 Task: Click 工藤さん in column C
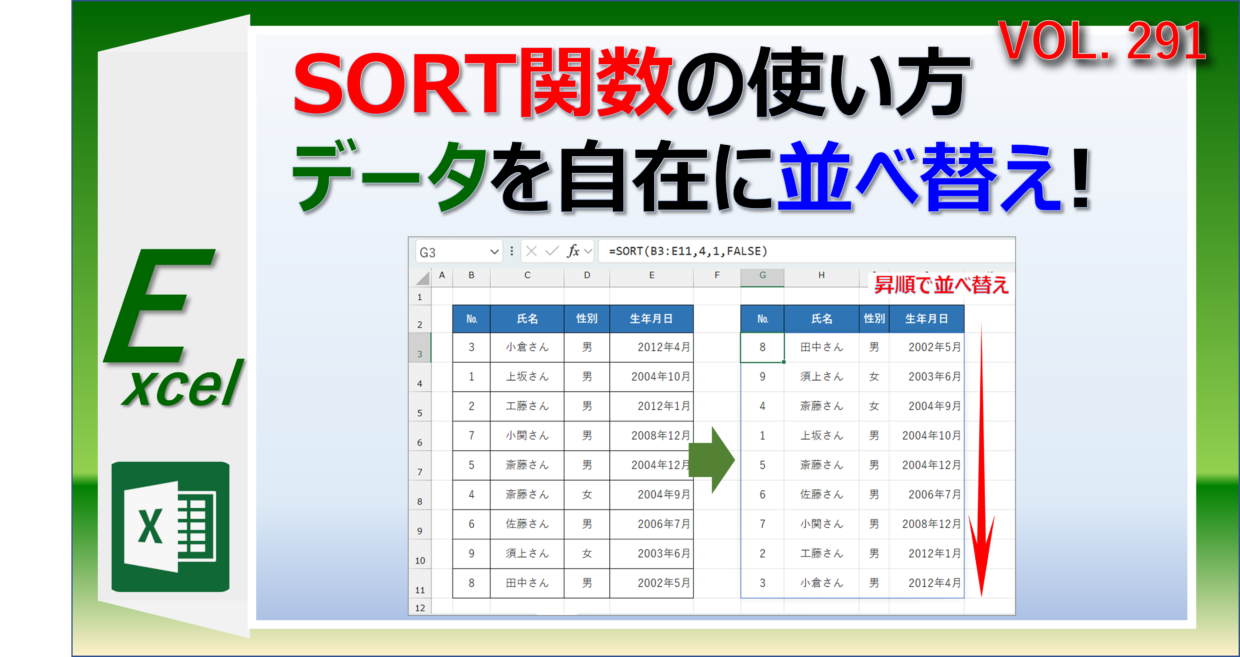point(527,406)
